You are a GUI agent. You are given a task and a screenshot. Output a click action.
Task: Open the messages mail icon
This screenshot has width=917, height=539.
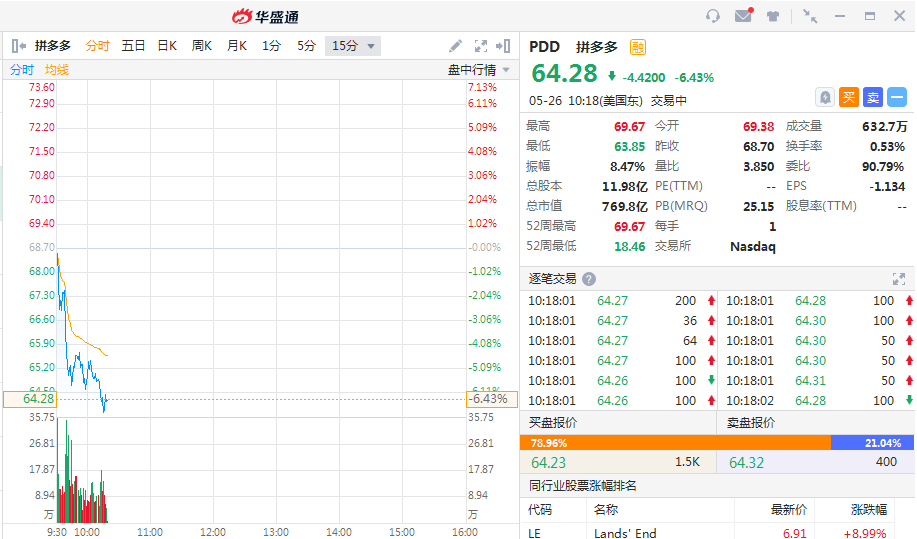[x=743, y=16]
